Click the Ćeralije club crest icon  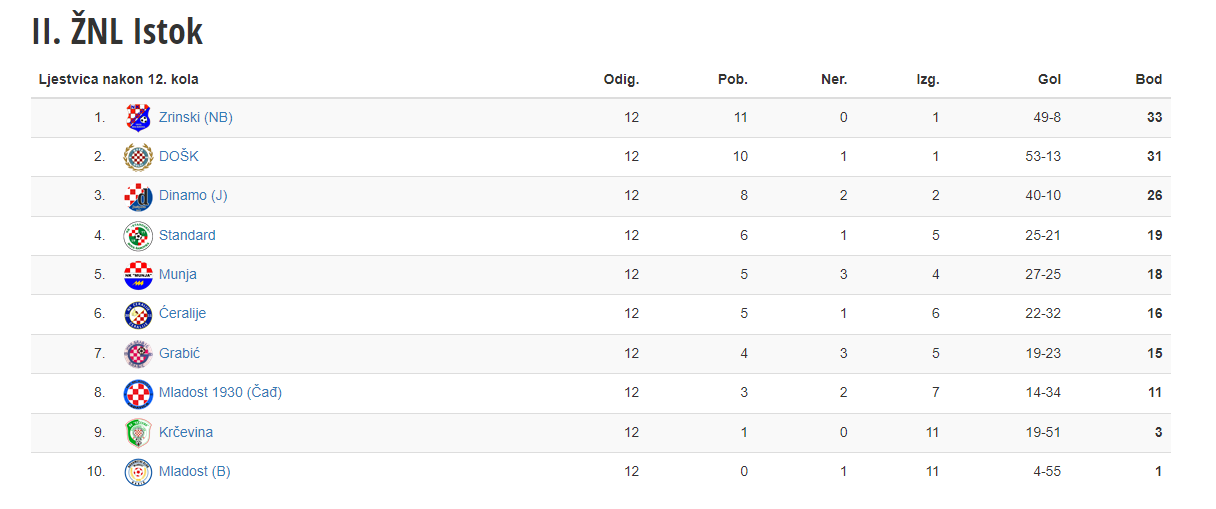click(x=138, y=314)
